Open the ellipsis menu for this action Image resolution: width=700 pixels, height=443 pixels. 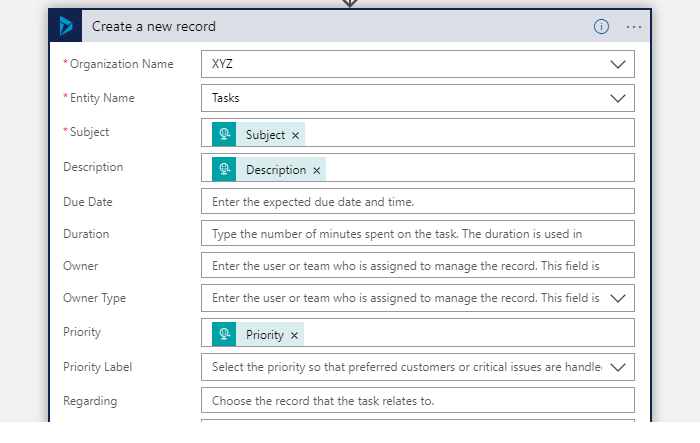pos(634,27)
